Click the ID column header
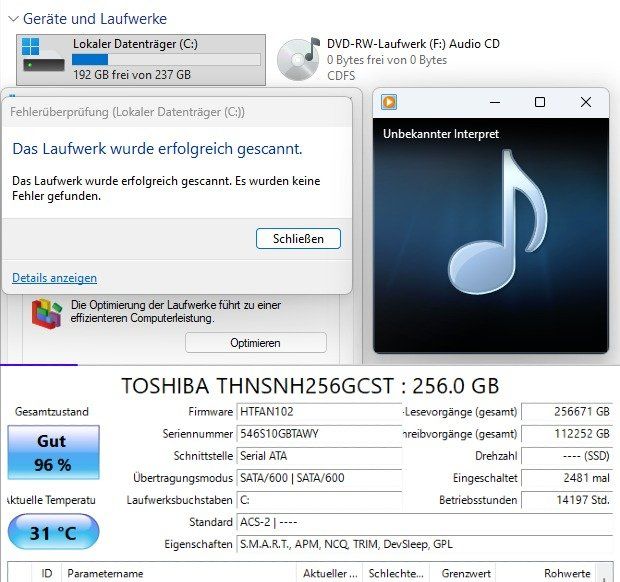Image resolution: width=620 pixels, height=582 pixels. [x=47, y=573]
